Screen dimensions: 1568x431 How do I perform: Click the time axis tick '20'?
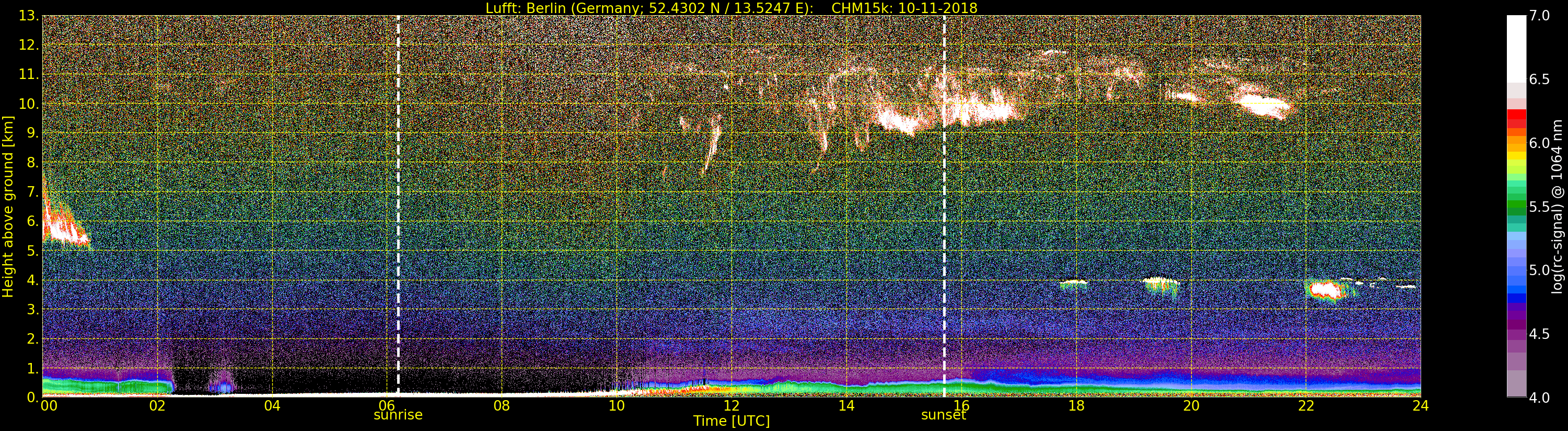[x=1191, y=406]
